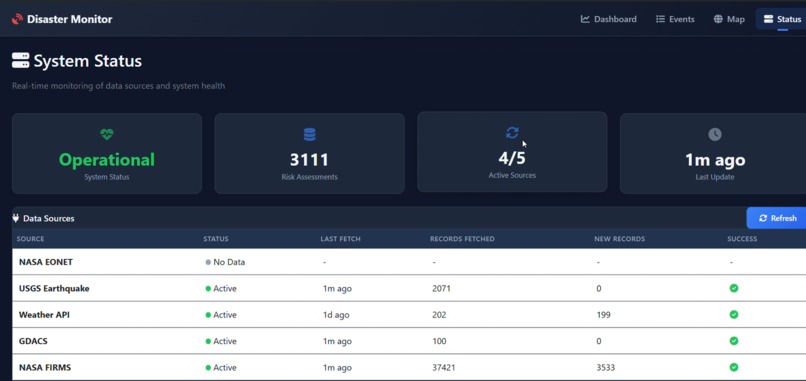Click the success checkmark for NASA FIRMS
The height and width of the screenshot is (381, 806).
734,367
